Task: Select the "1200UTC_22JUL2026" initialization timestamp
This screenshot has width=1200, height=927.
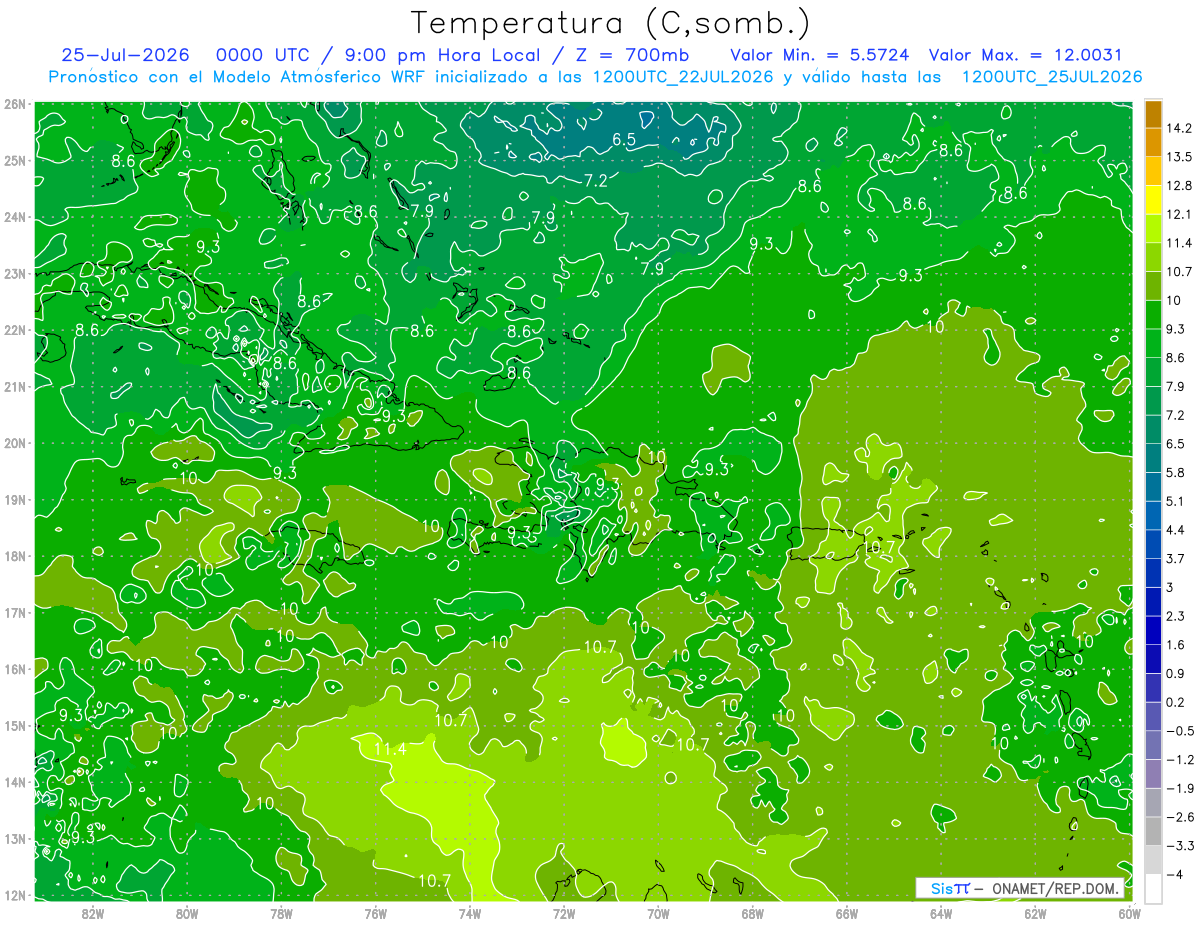Action: [x=684, y=76]
